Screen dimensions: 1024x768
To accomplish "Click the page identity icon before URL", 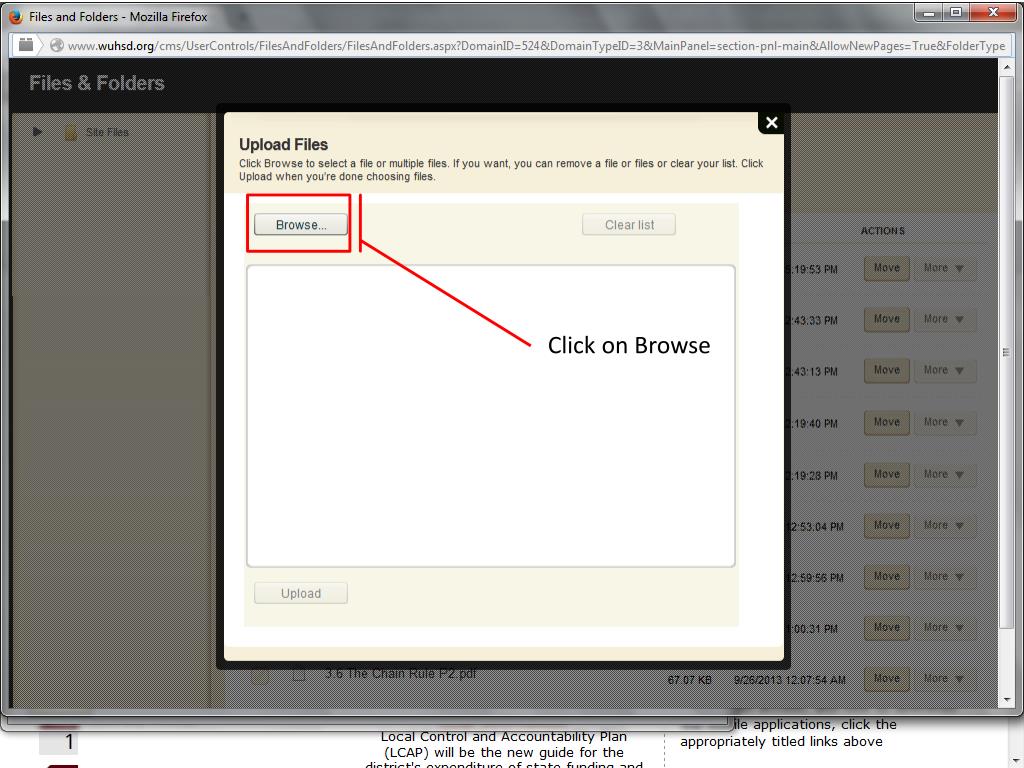I will 25,45.
